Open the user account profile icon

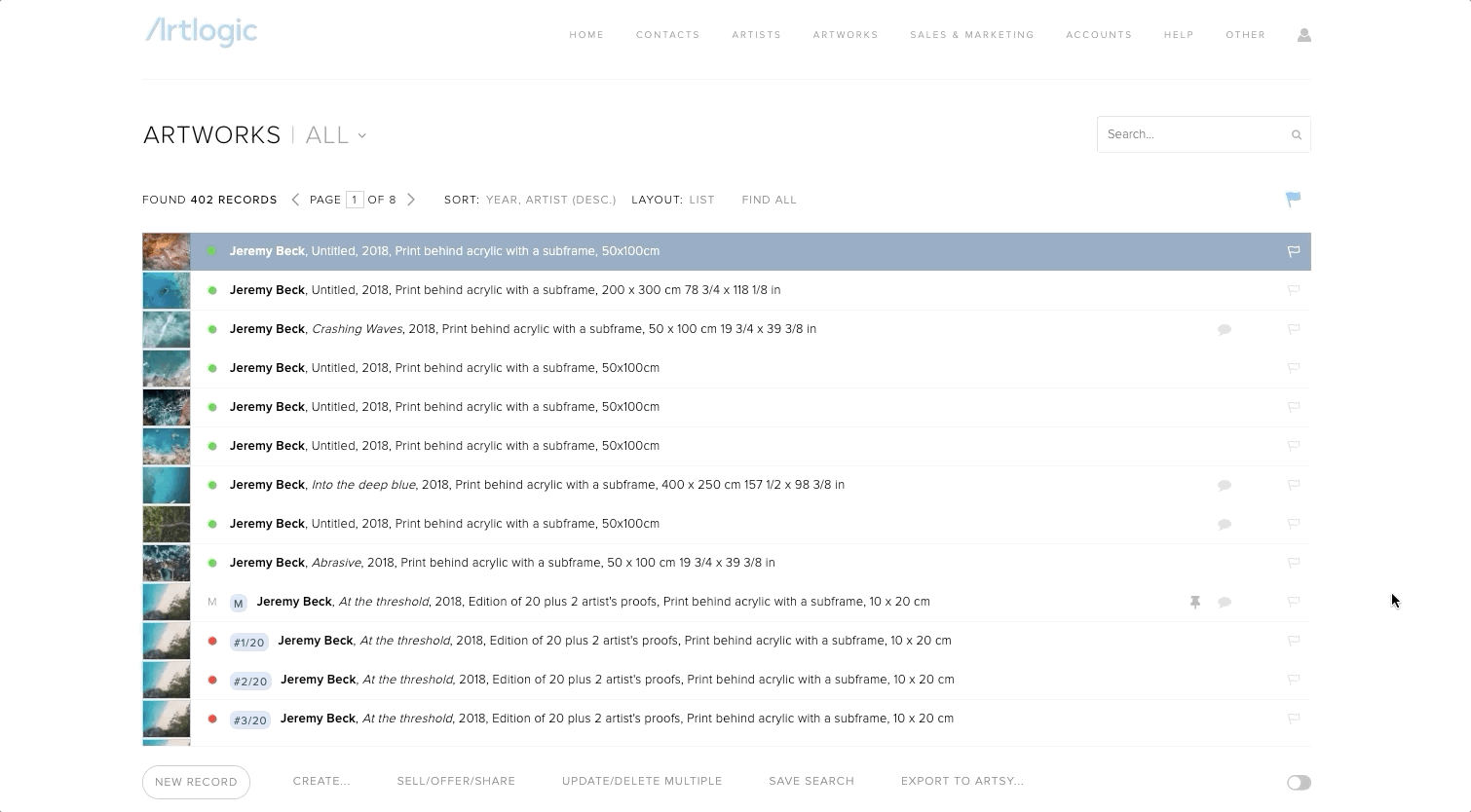(x=1304, y=35)
